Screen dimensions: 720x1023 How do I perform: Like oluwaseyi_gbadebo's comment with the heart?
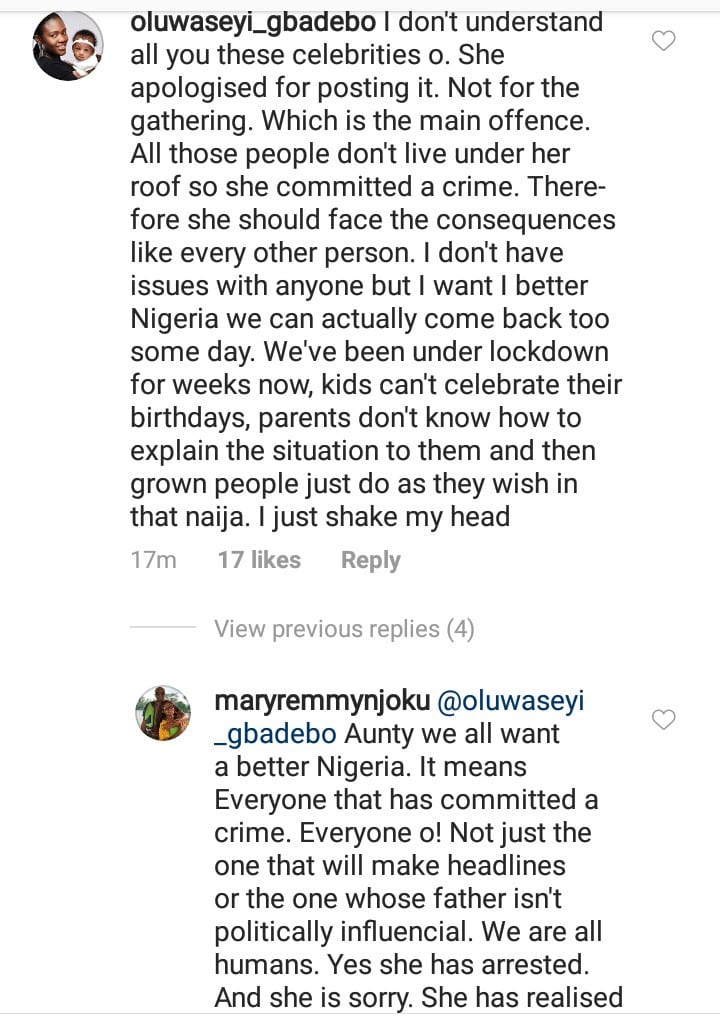point(663,41)
